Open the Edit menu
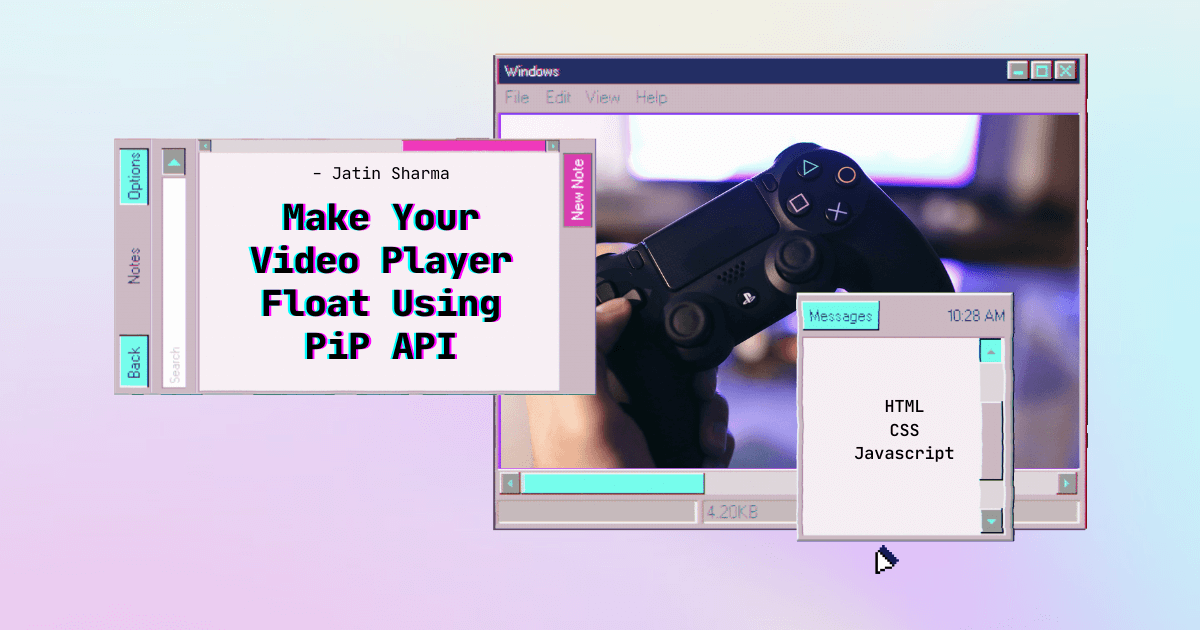 tap(557, 97)
